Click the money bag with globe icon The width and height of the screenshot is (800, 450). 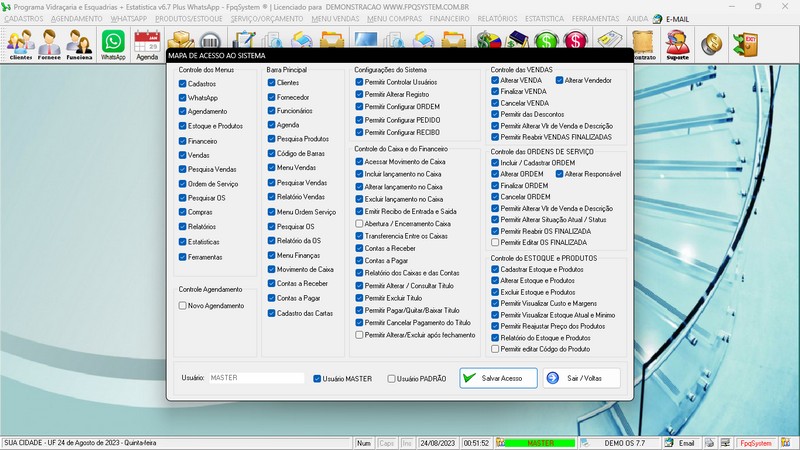pos(488,40)
